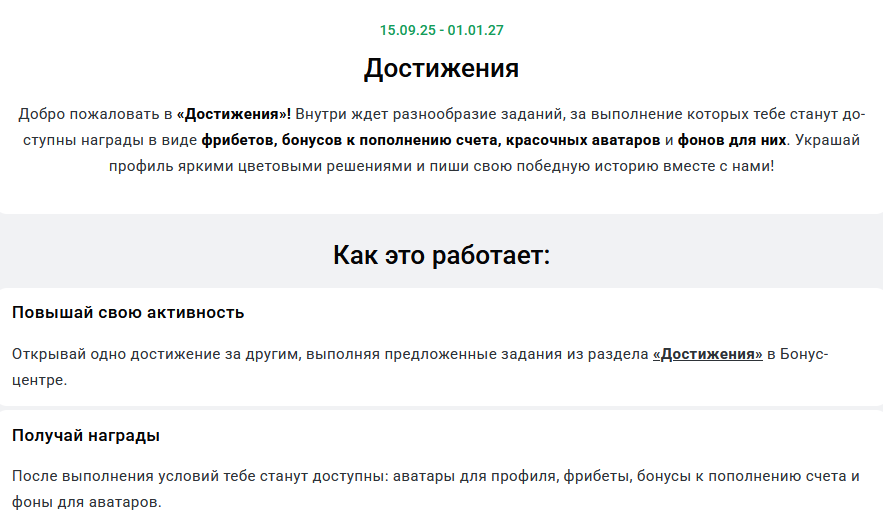Click the main heading Достижения
The width and height of the screenshot is (883, 519).
[442, 68]
